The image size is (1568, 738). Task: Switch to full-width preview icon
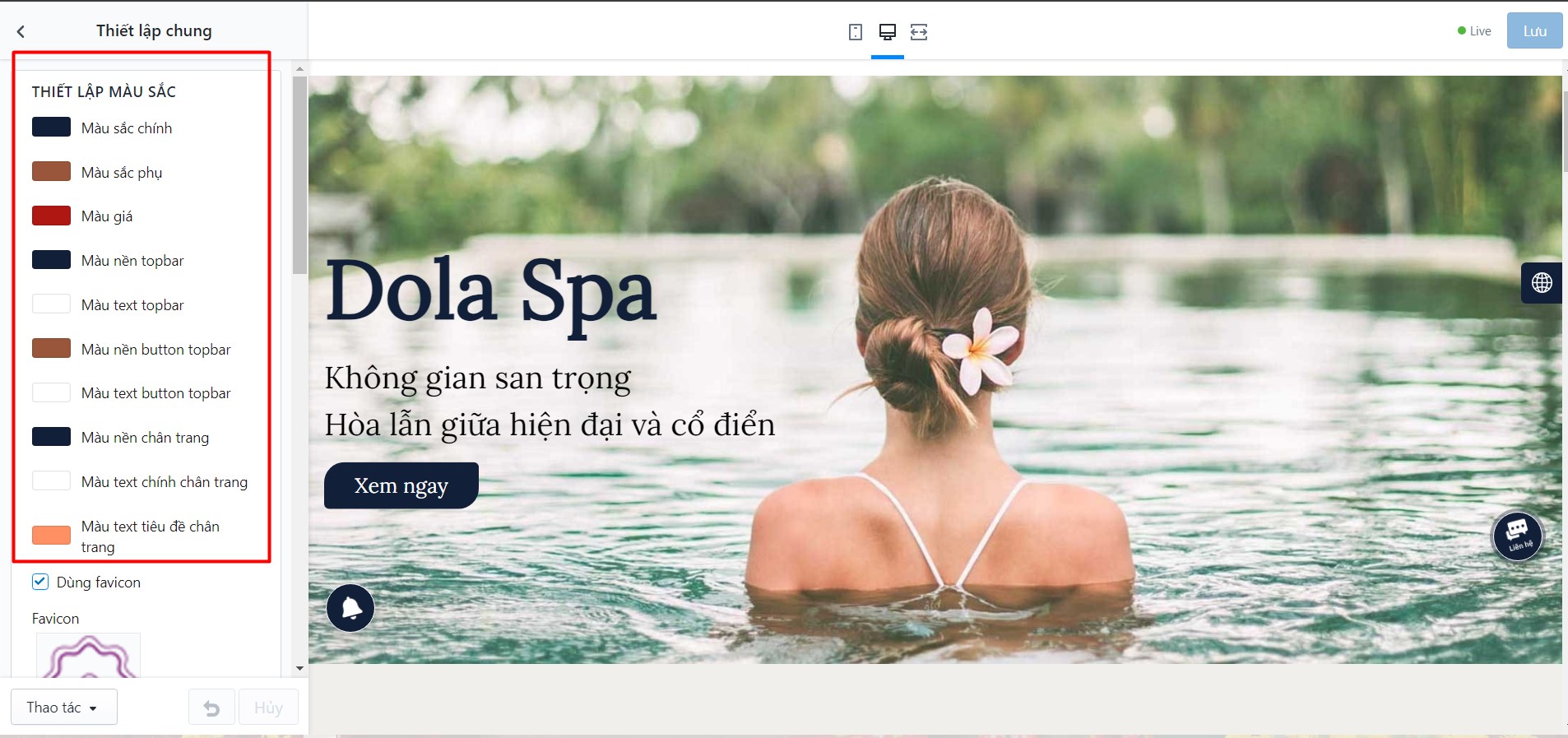pyautogui.click(x=919, y=32)
